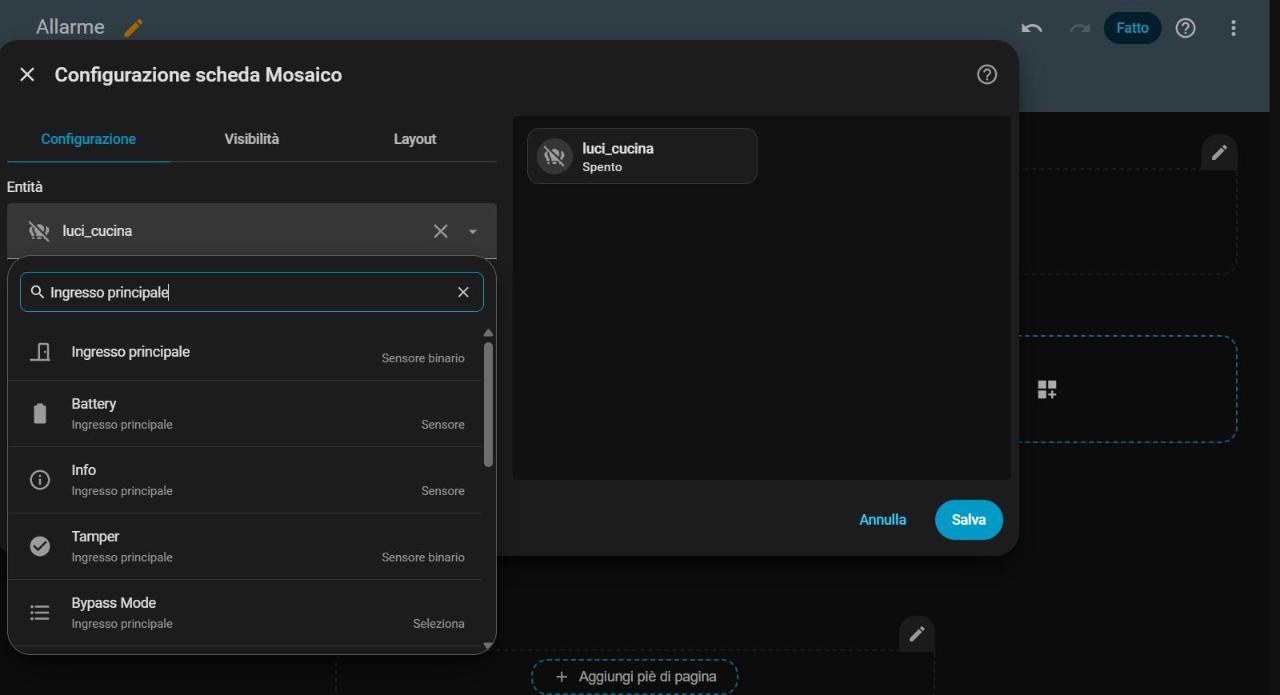Click the entity list scrollbar thumb
This screenshot has width=1280, height=695.
[x=488, y=405]
